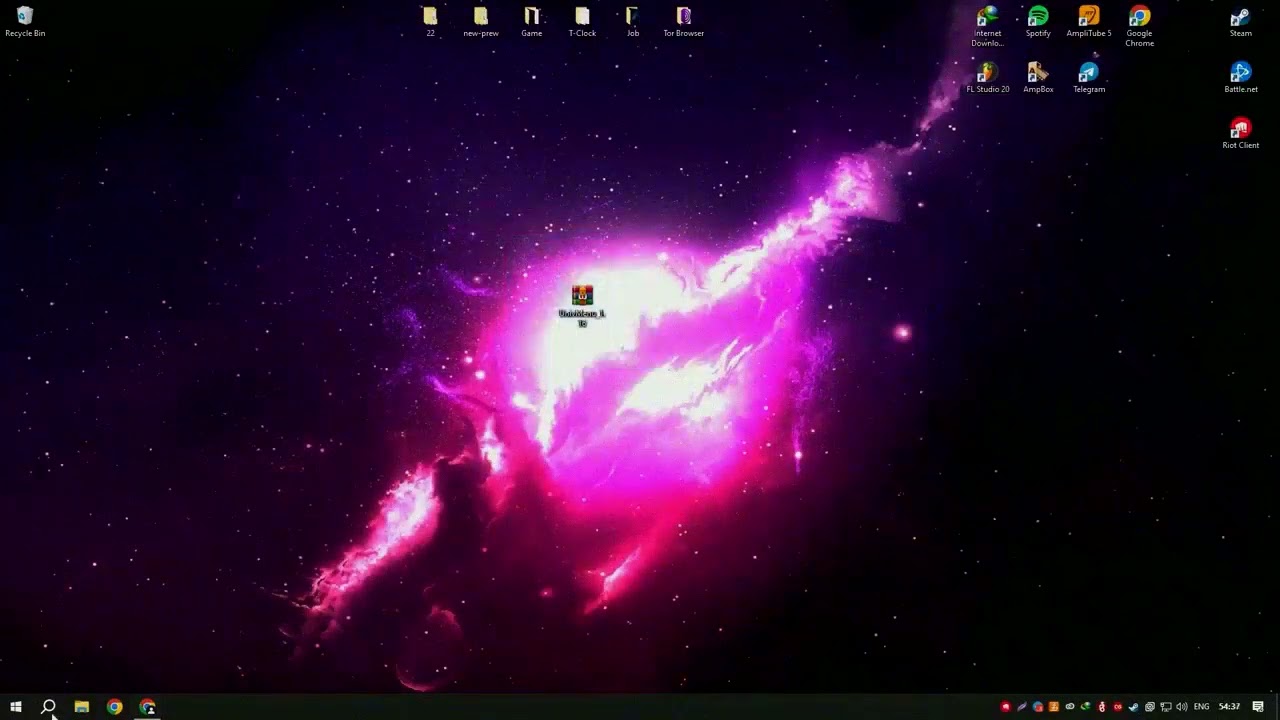Select the Job folder icon
This screenshot has height=720, width=1280.
tap(633, 22)
